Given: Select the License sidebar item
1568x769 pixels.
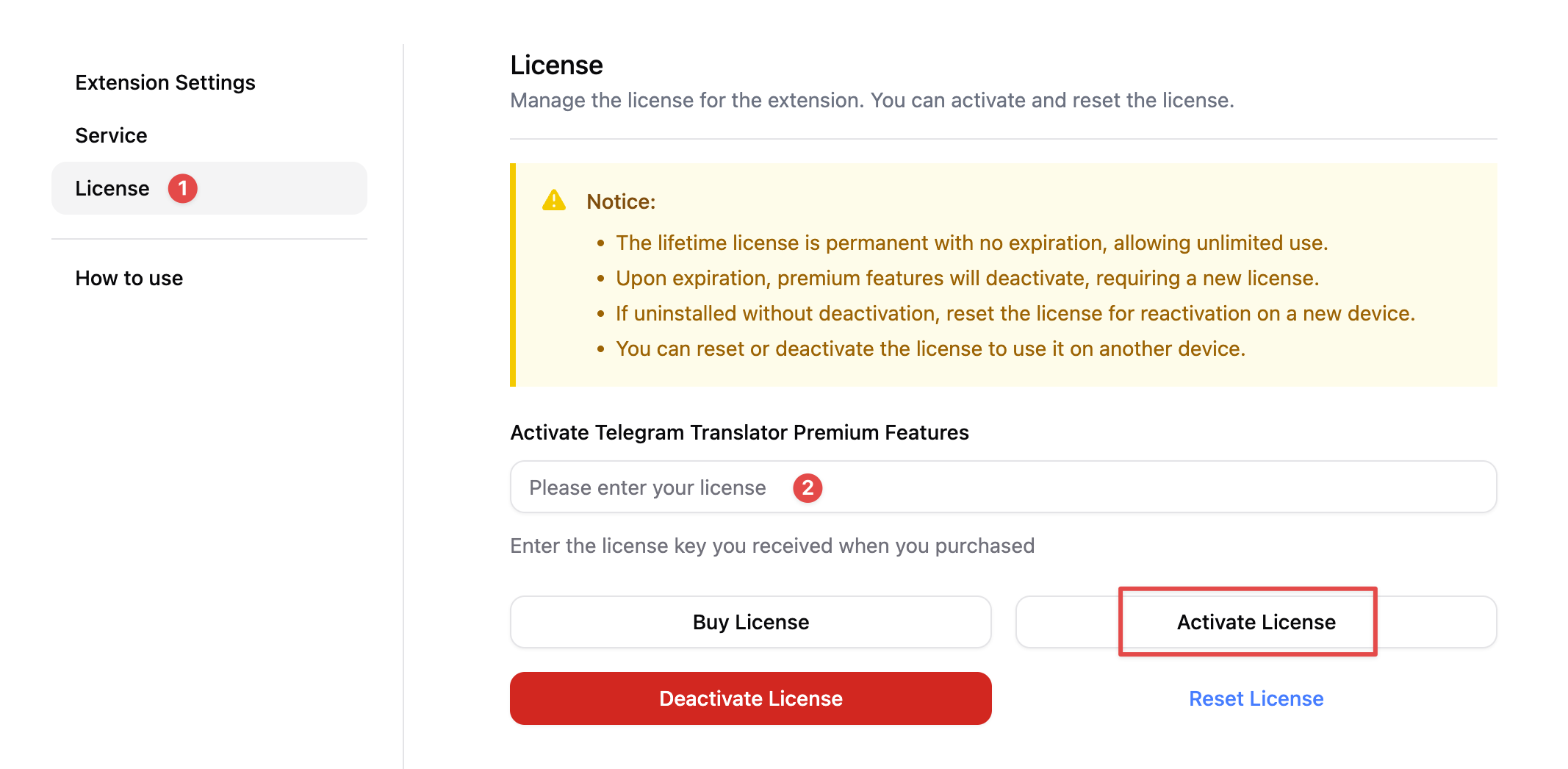Looking at the screenshot, I should 209,188.
